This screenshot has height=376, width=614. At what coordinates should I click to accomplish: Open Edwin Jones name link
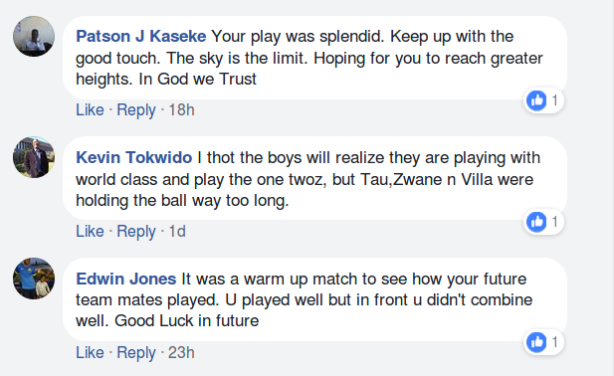click(x=126, y=279)
